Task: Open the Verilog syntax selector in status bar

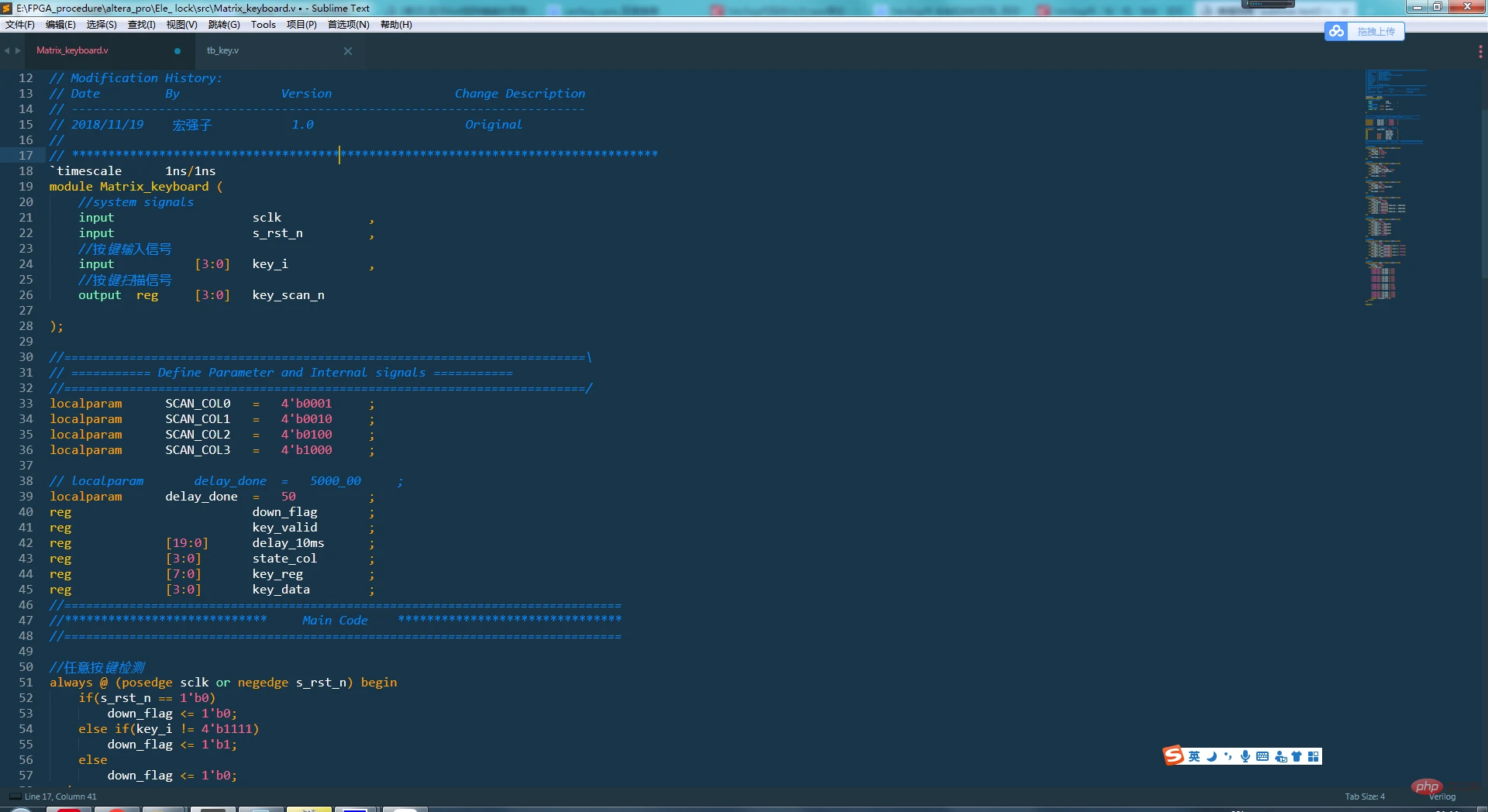Action: (1442, 797)
